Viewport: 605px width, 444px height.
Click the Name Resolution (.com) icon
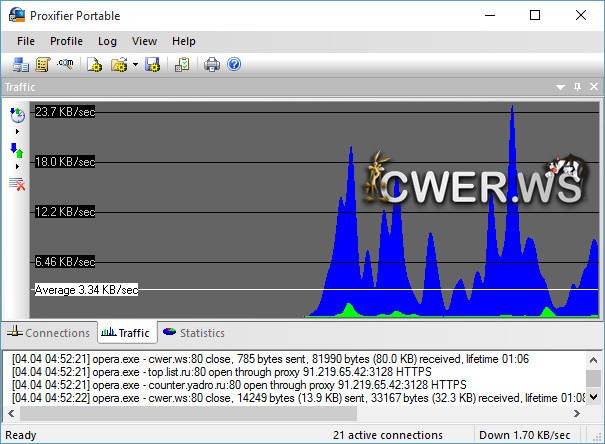coord(67,65)
